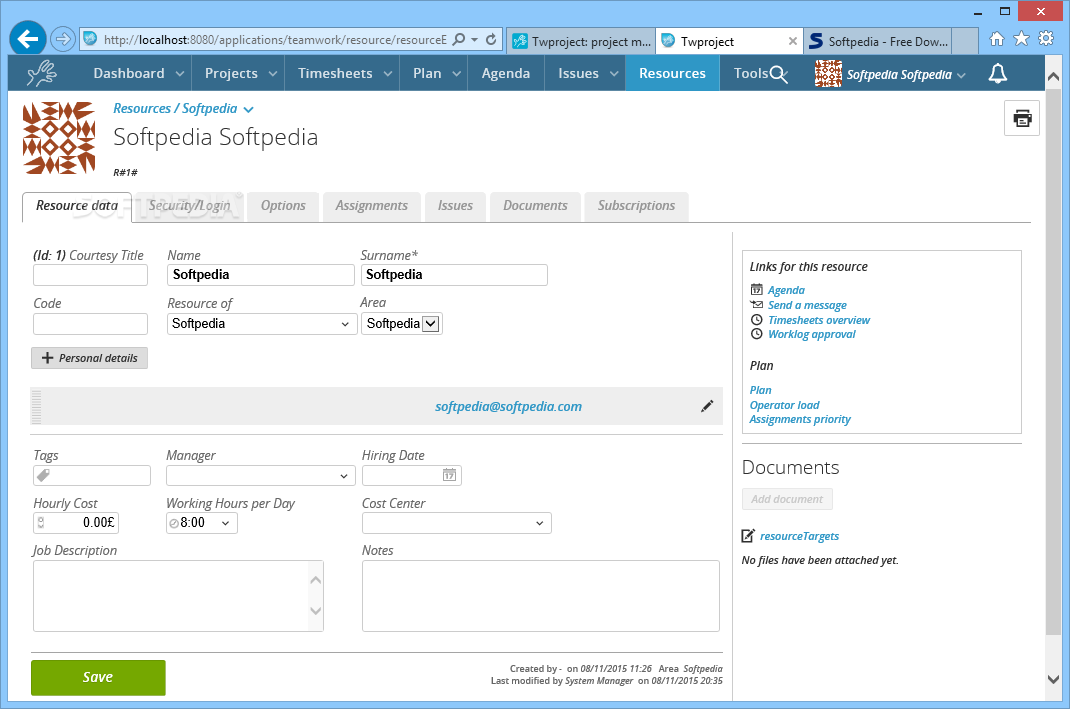
Task: Switch to the Subscriptions tab
Action: (636, 206)
